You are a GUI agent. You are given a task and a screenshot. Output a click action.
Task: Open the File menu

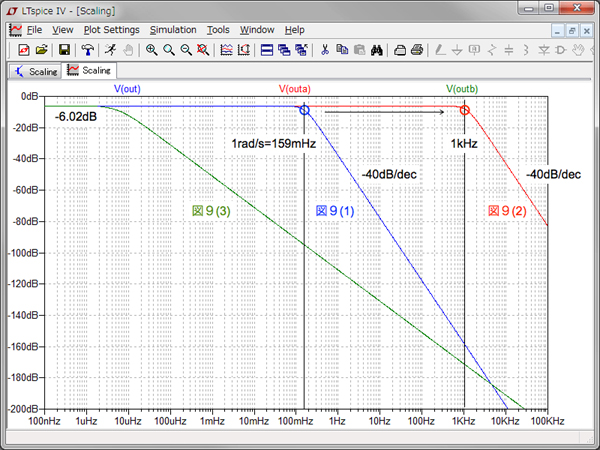(34, 30)
